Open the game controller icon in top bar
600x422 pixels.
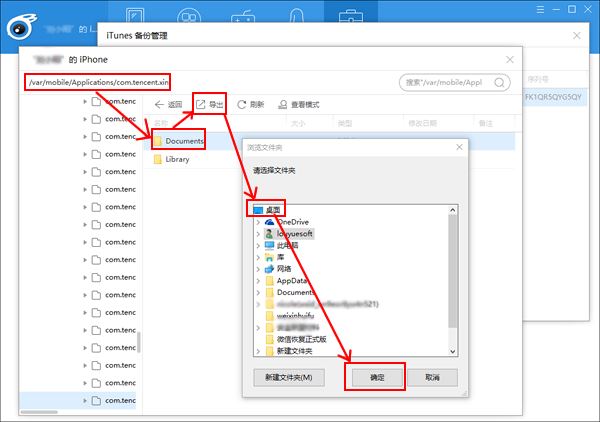243,16
